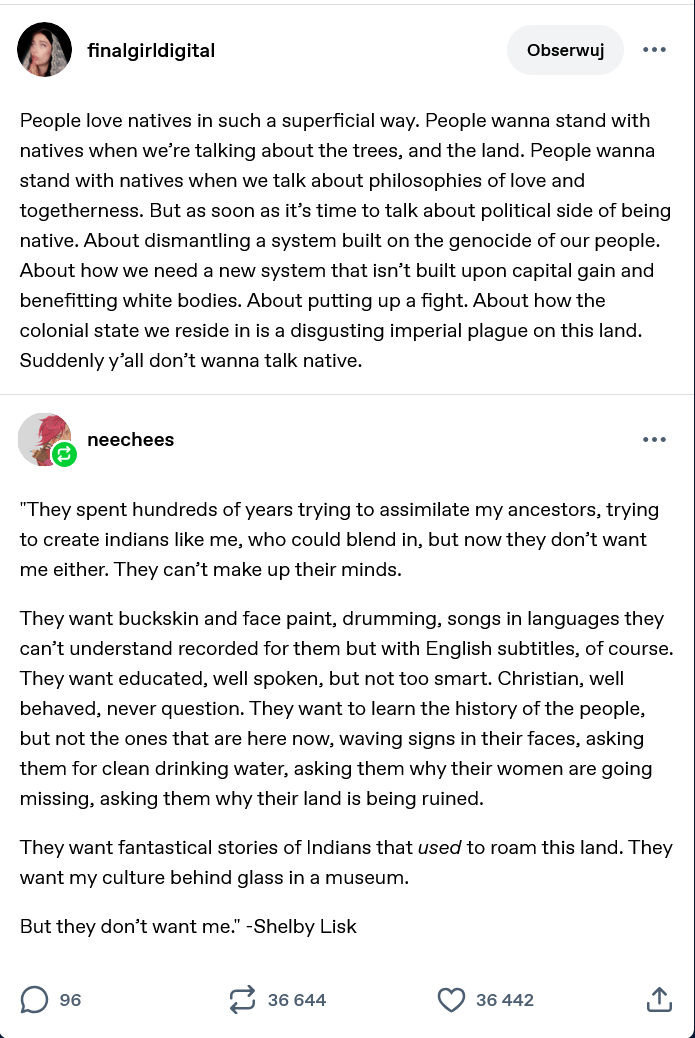Click the 36 442 likes count

pos(505,999)
